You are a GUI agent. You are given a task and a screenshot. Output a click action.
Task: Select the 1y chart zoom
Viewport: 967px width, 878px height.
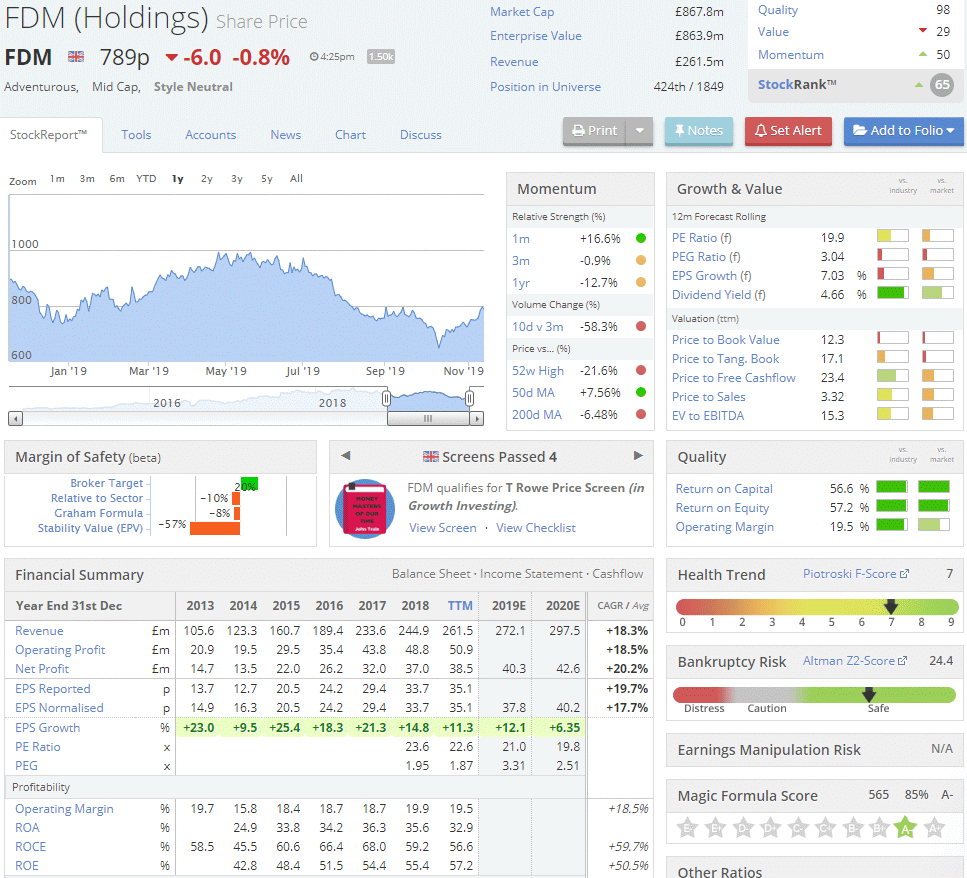pyautogui.click(x=178, y=179)
